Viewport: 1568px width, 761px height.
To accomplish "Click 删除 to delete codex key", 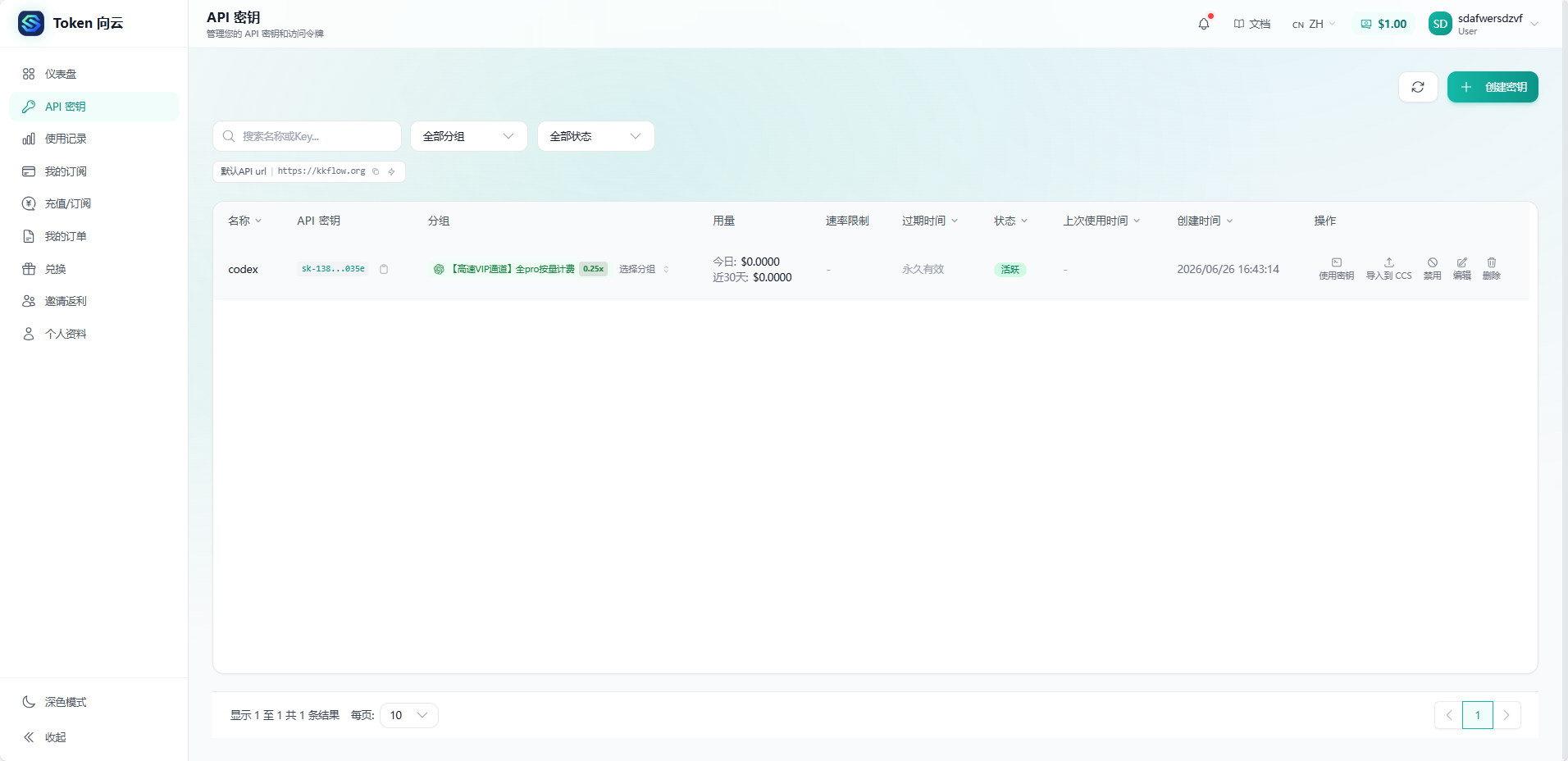I will 1491,269.
